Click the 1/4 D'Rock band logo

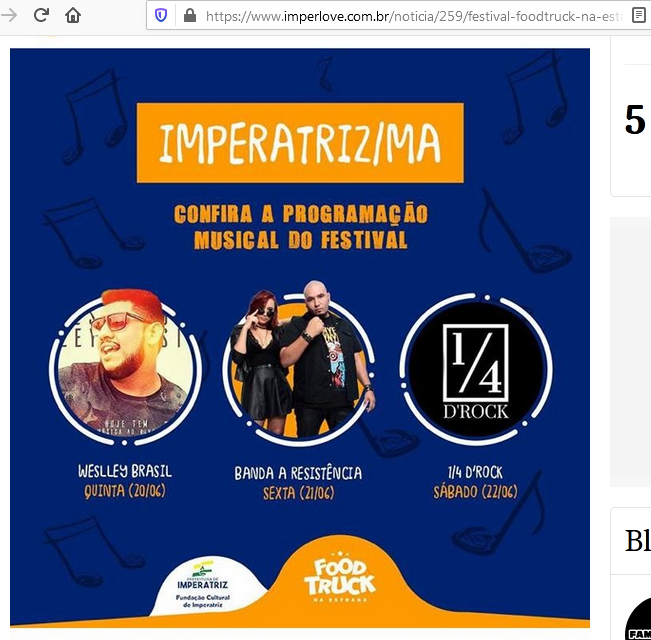click(476, 369)
